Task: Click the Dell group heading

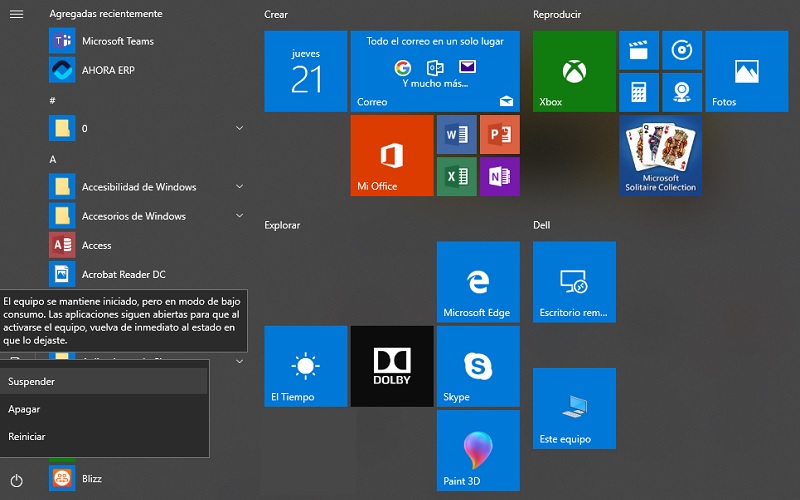Action: pos(542,225)
